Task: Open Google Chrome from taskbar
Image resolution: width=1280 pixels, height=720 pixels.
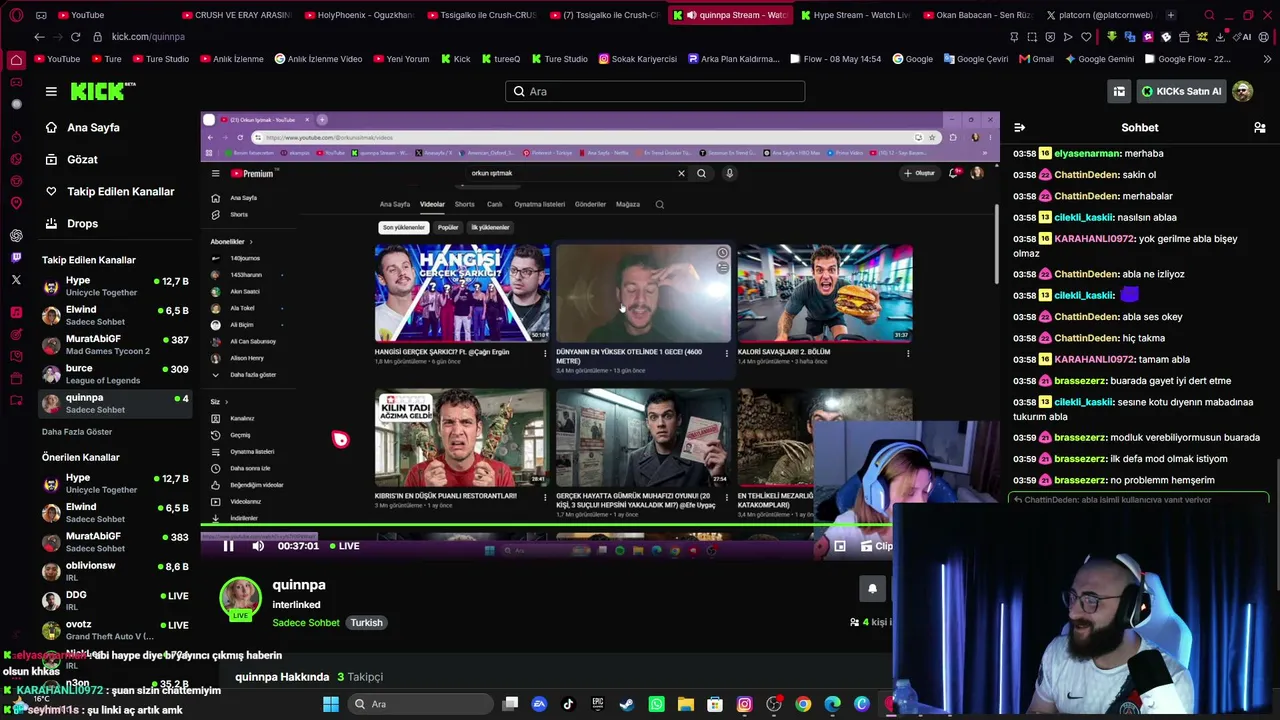Action: tap(803, 704)
